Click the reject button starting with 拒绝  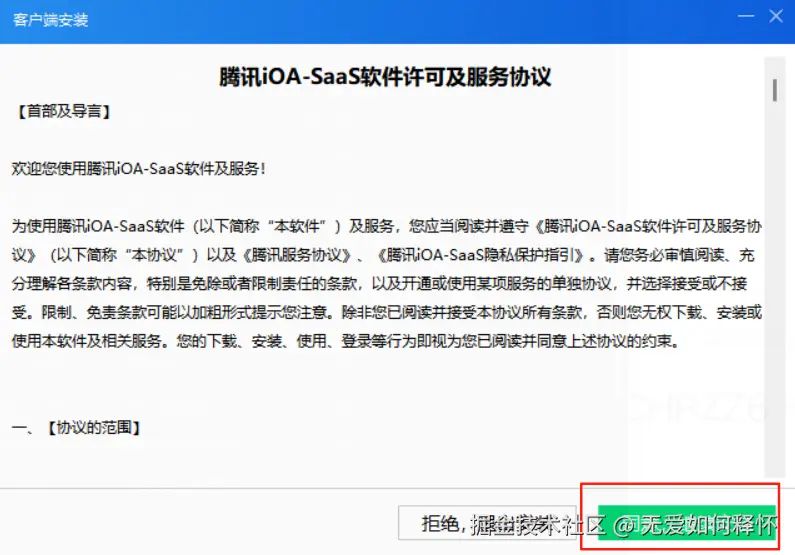coord(487,523)
